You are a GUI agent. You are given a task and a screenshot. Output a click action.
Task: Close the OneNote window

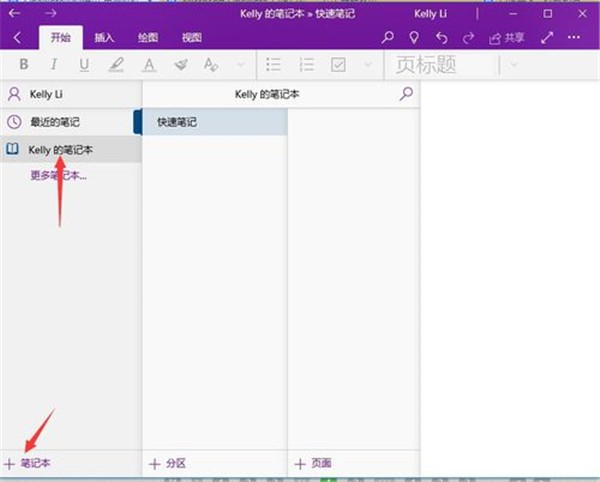(x=582, y=14)
